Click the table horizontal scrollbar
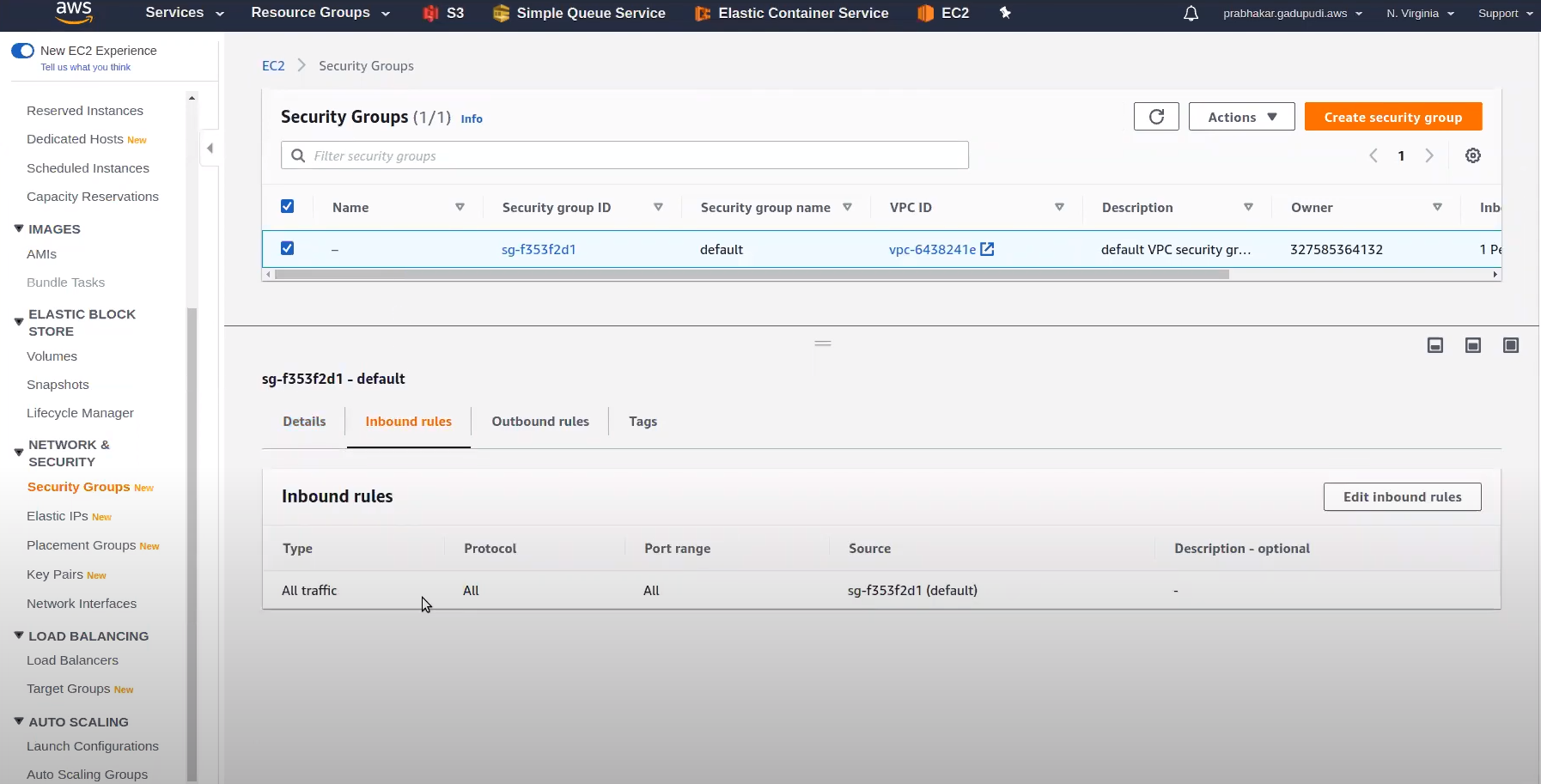 [x=752, y=275]
